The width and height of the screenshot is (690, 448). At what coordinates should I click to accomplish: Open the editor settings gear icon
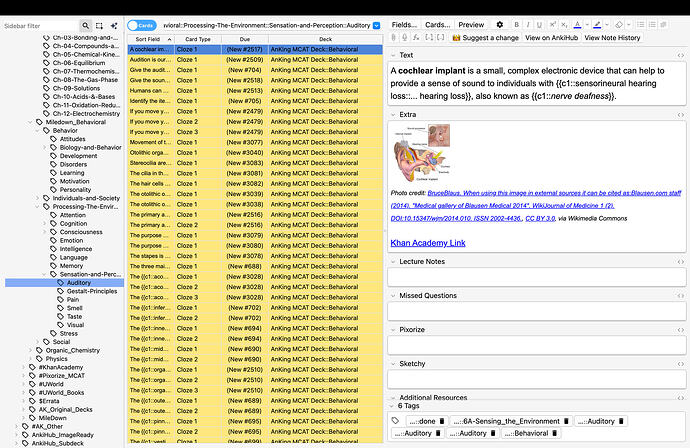[x=499, y=25]
